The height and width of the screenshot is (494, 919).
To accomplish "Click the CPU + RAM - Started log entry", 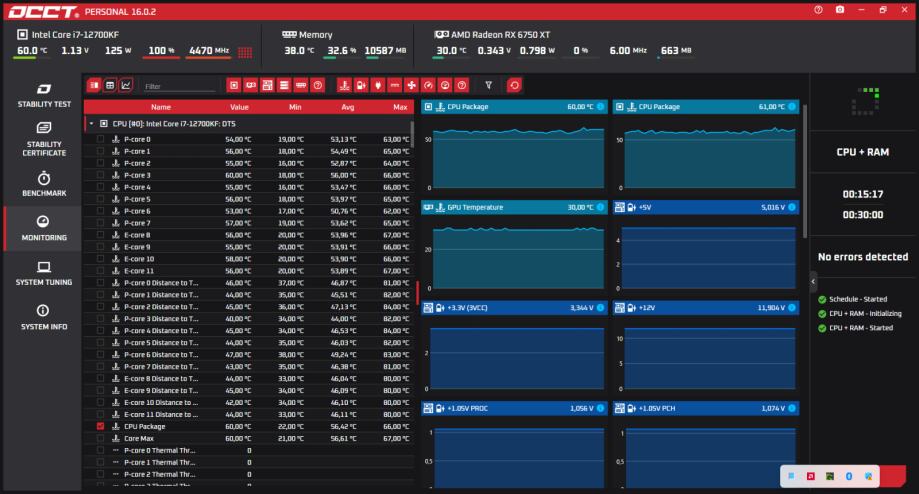I will (856, 328).
